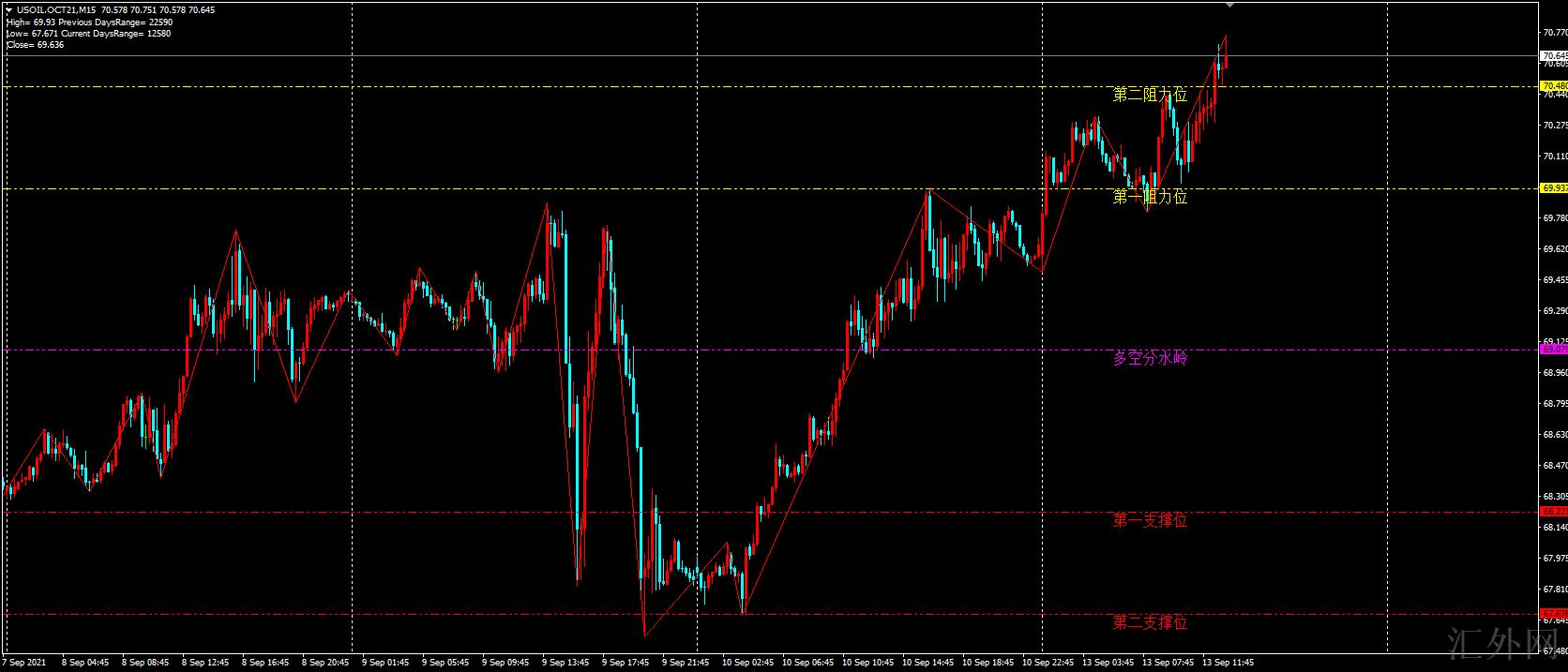The width and height of the screenshot is (1568, 672).
Task: Click the 13 Sep 11:45 time label
Action: [1228, 663]
